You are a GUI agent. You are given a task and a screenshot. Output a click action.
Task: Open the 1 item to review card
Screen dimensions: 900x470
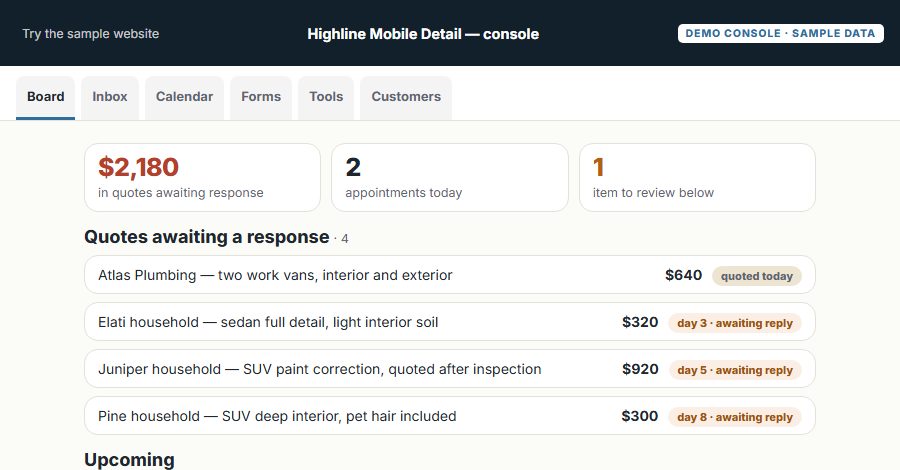click(697, 177)
